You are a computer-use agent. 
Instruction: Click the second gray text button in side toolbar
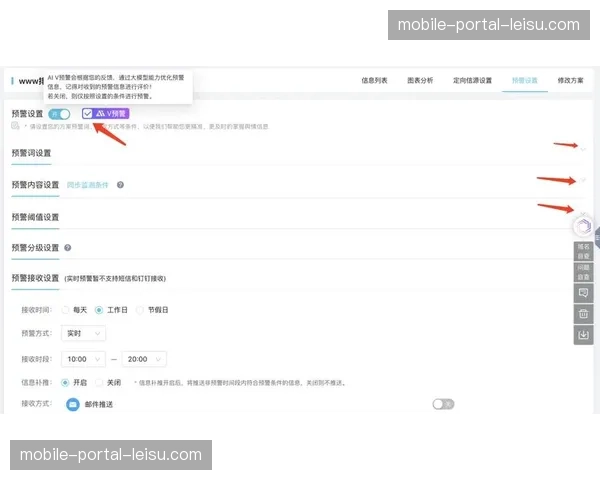click(583, 272)
